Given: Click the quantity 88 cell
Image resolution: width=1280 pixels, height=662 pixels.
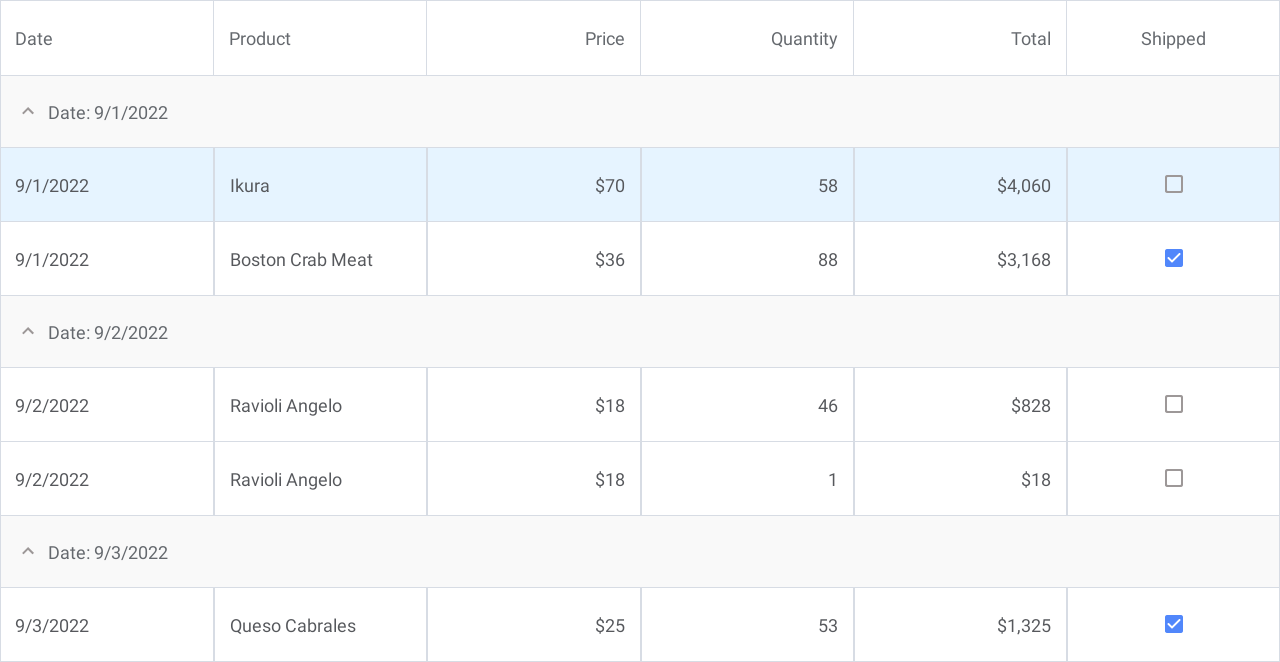Looking at the screenshot, I should click(x=827, y=260).
